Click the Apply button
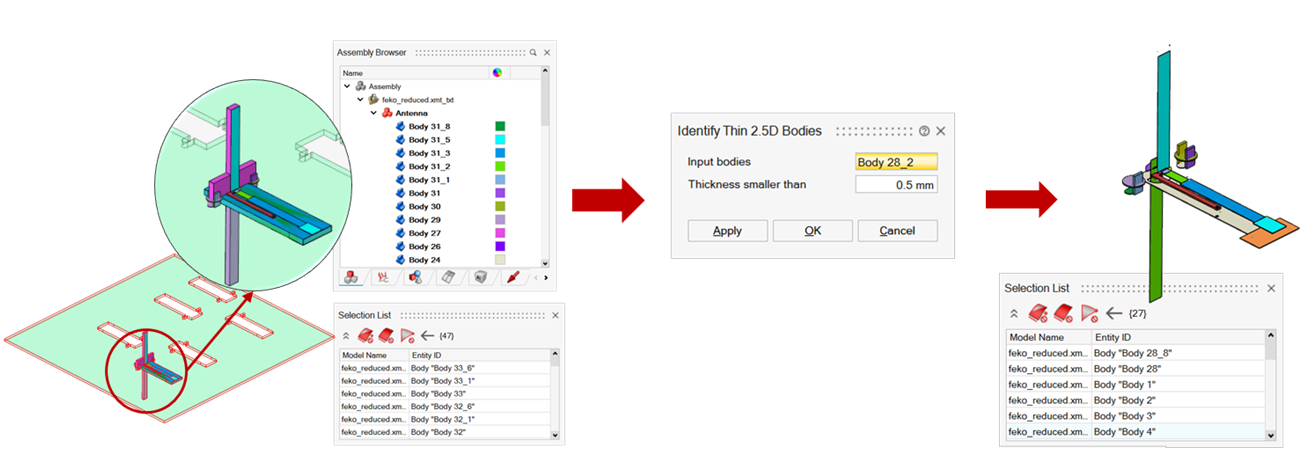This screenshot has width=1312, height=460. 727,230
